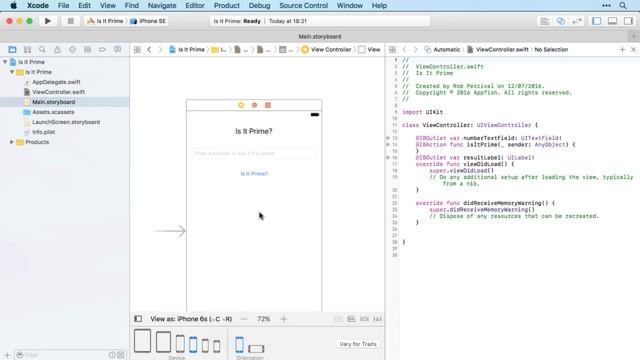Open Assets.xcassets in the navigator
Screen dimensions: 640x360
(x=53, y=112)
